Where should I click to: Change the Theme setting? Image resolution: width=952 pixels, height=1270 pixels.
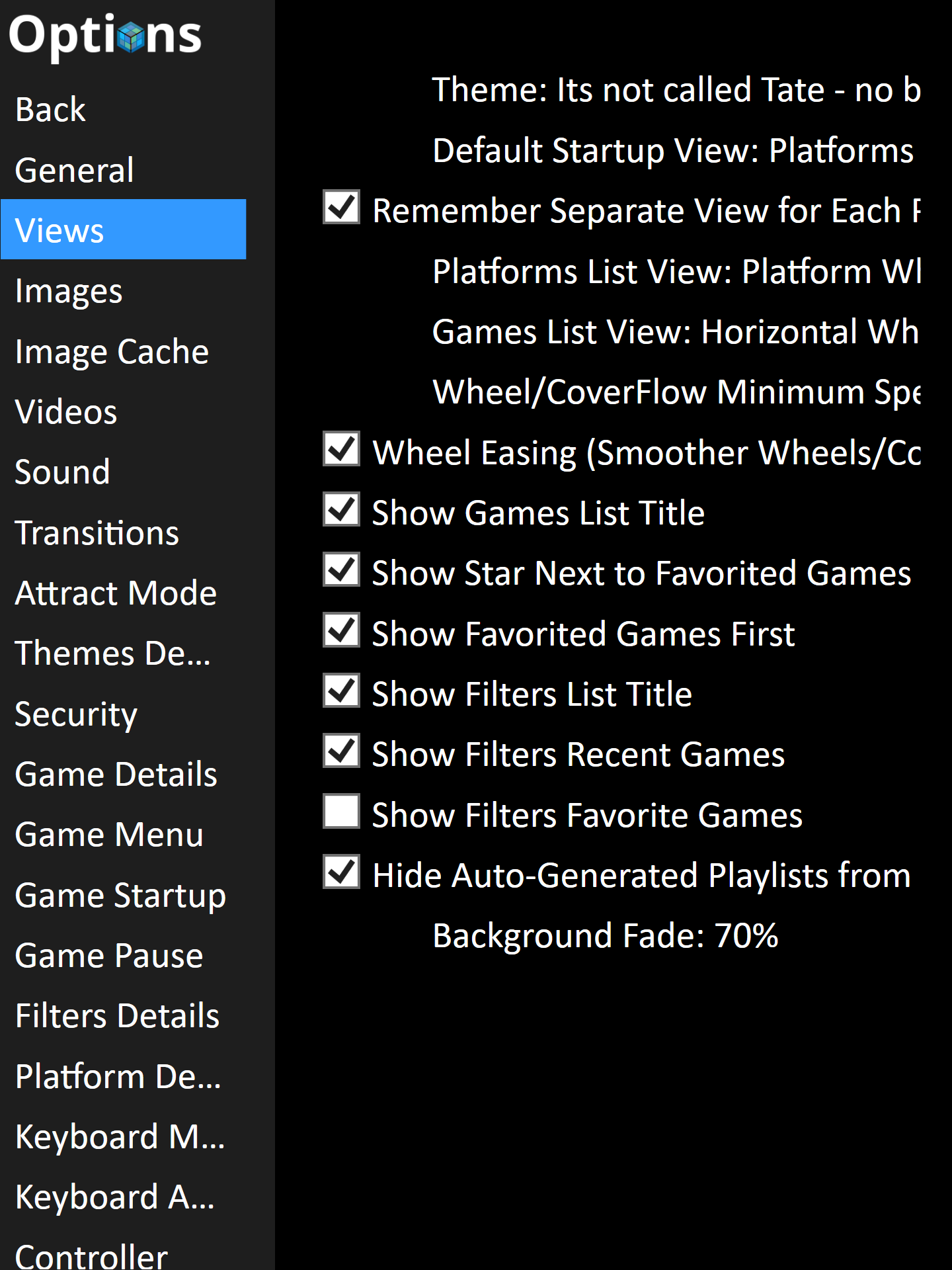pos(674,90)
